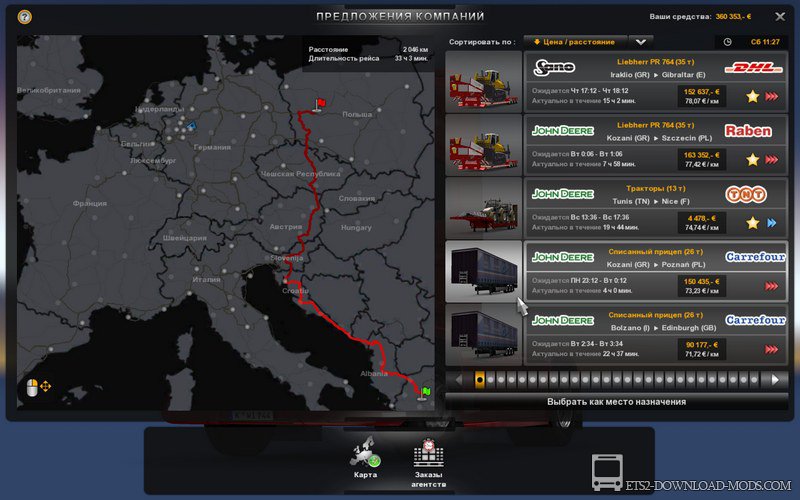This screenshot has width=800, height=500.
Task: Click Италия label on the map
Action: 207,279
